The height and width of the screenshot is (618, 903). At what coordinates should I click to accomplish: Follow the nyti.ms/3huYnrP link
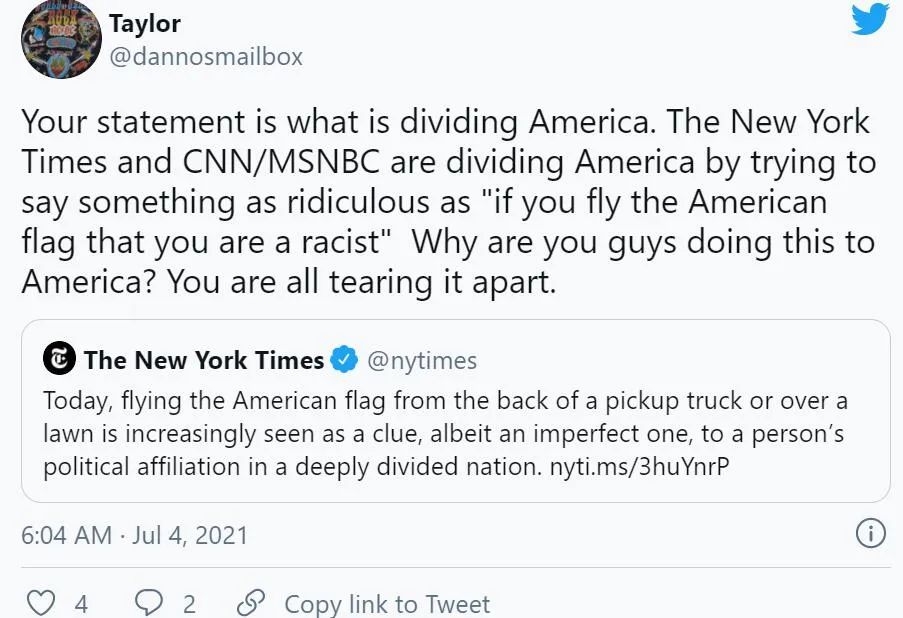[639, 466]
